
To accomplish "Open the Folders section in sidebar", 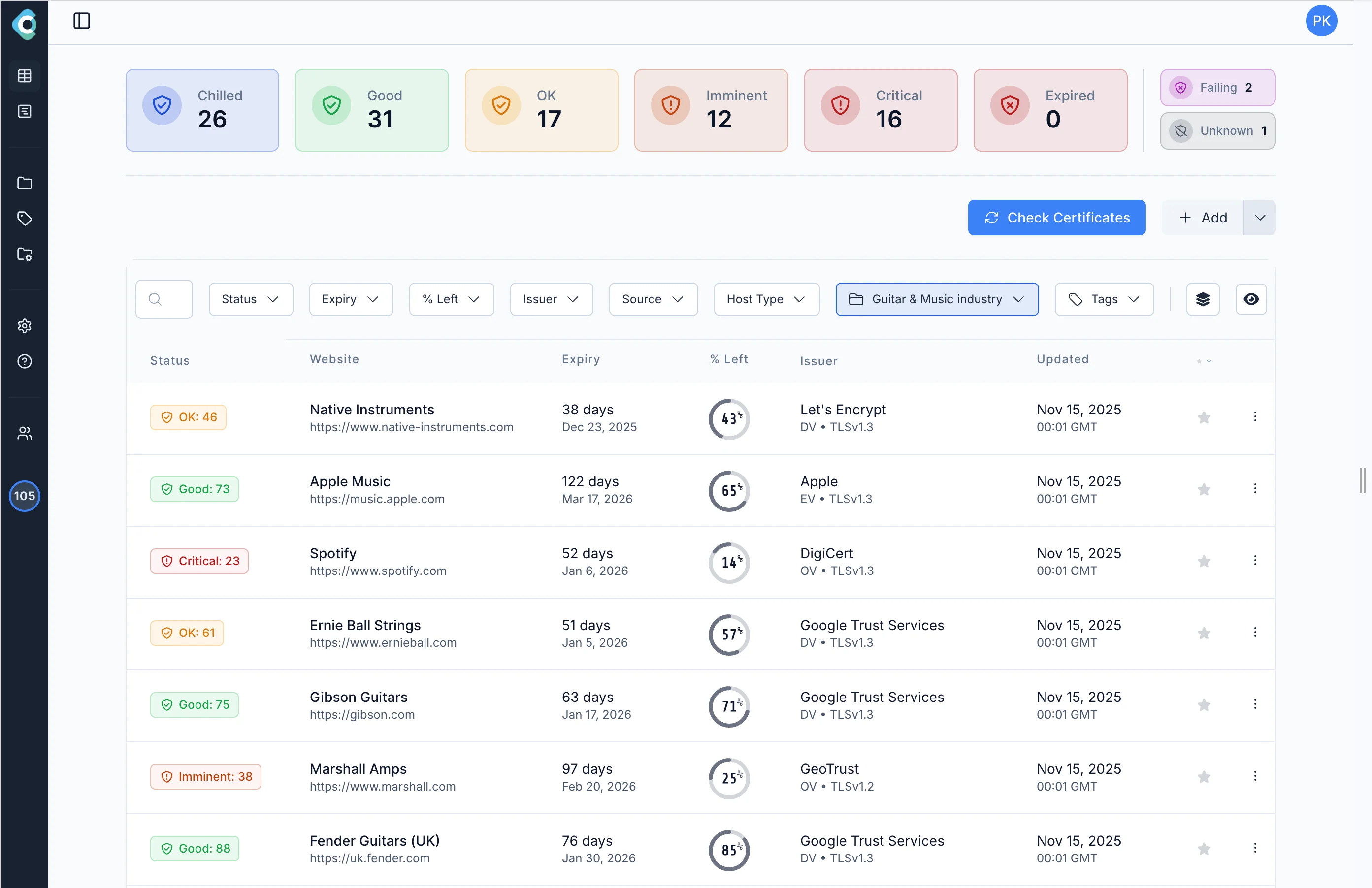I will click(x=24, y=183).
